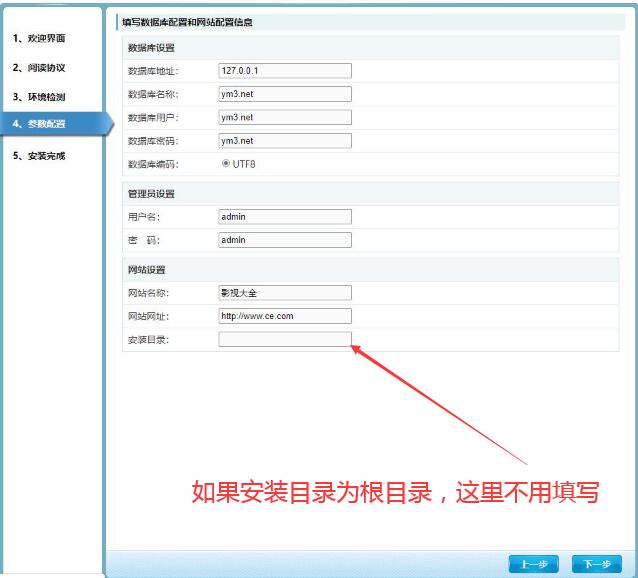Open step 1 欢迎界面 in sidebar

coord(39,38)
